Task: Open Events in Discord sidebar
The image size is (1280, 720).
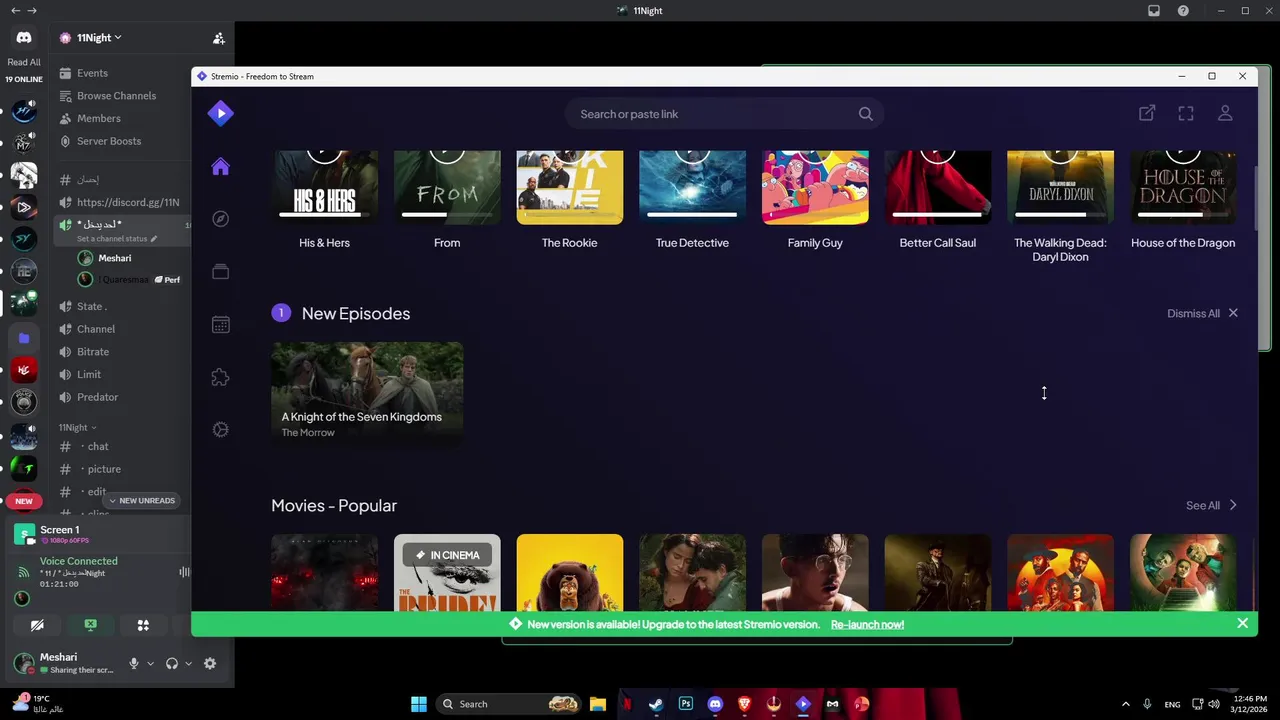Action: tap(92, 73)
